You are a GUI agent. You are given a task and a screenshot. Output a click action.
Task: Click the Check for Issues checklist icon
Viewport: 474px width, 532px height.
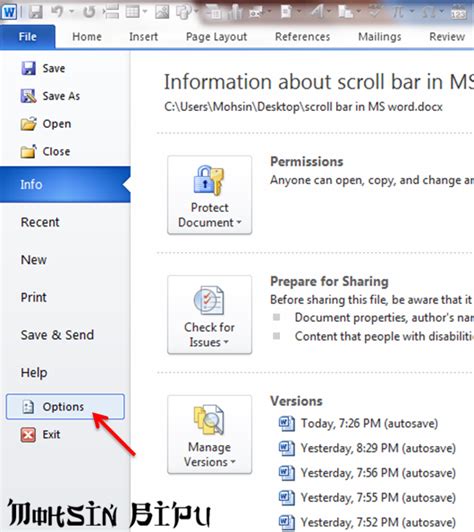209,300
